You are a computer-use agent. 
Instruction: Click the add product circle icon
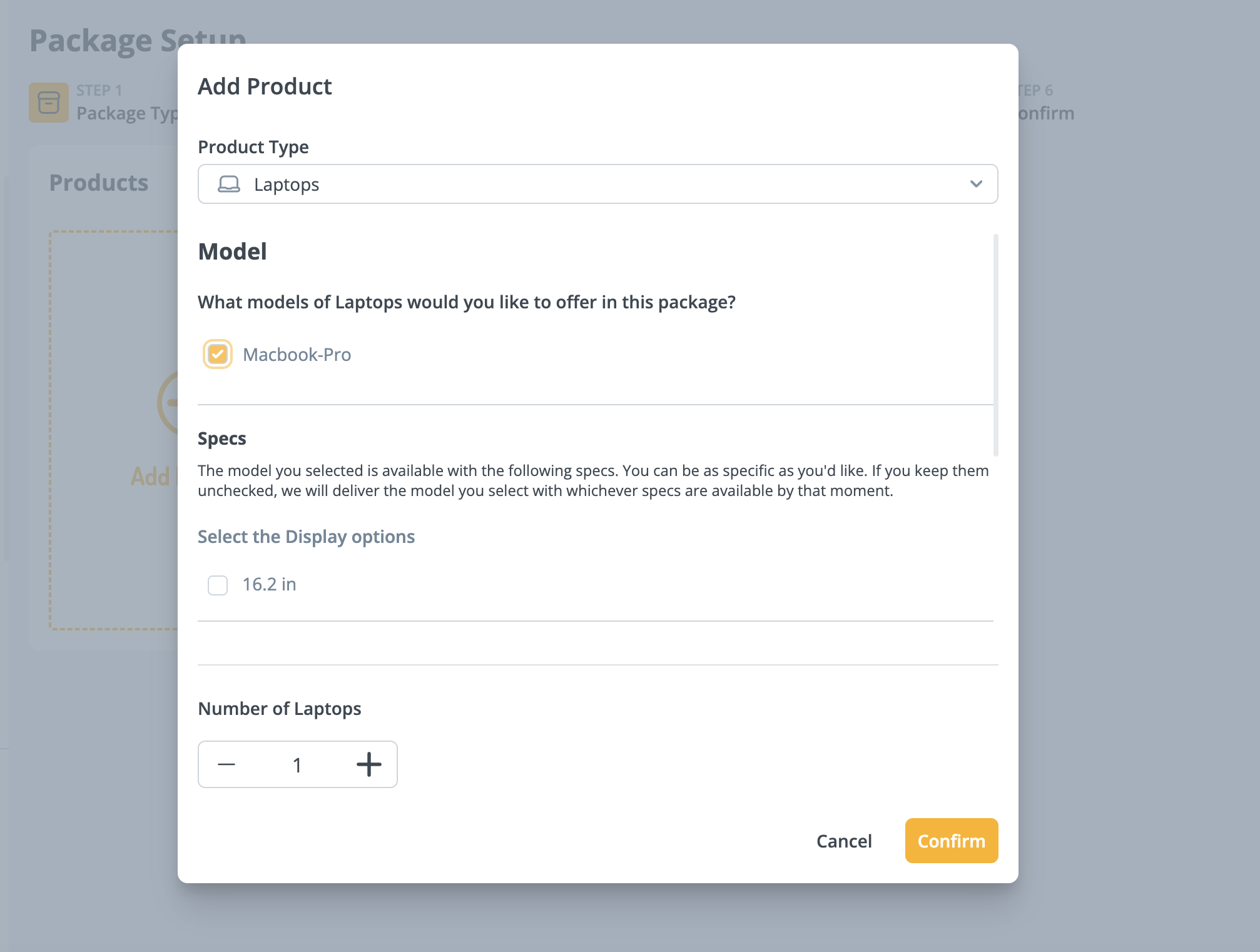(168, 403)
